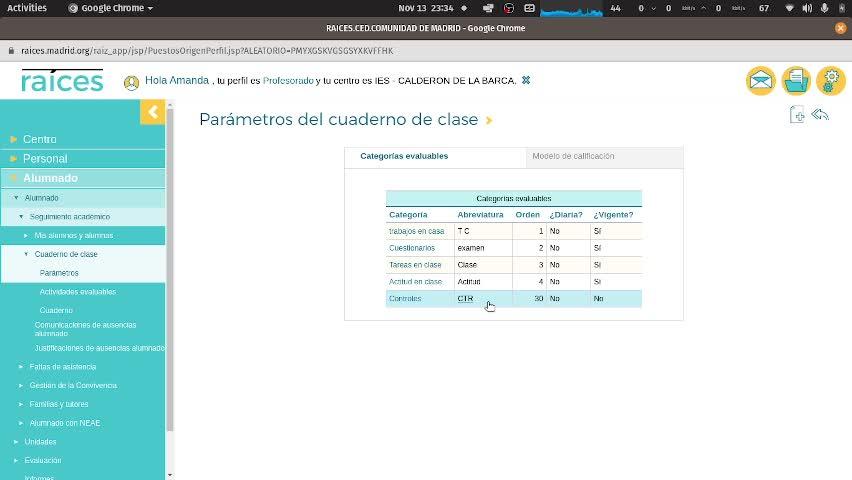852x480 pixels.
Task: Open the system volume indicator
Action: coord(807,8)
